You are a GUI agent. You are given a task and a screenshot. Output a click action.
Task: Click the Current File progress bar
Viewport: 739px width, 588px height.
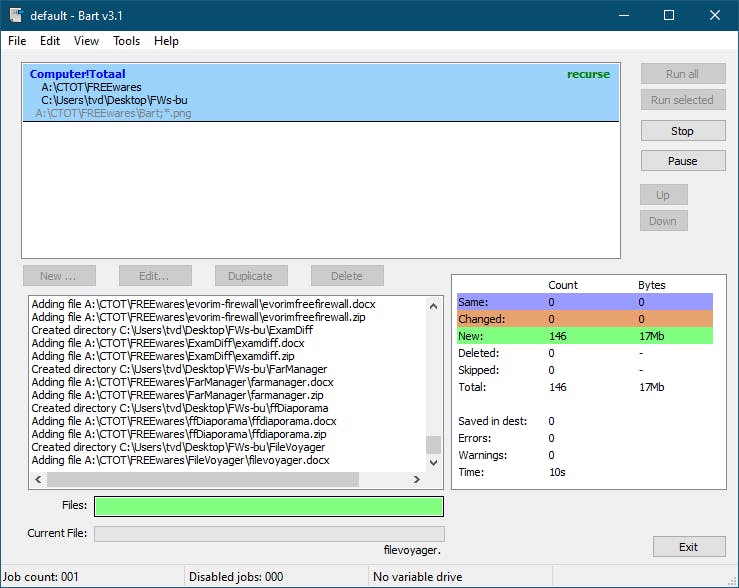coord(269,534)
